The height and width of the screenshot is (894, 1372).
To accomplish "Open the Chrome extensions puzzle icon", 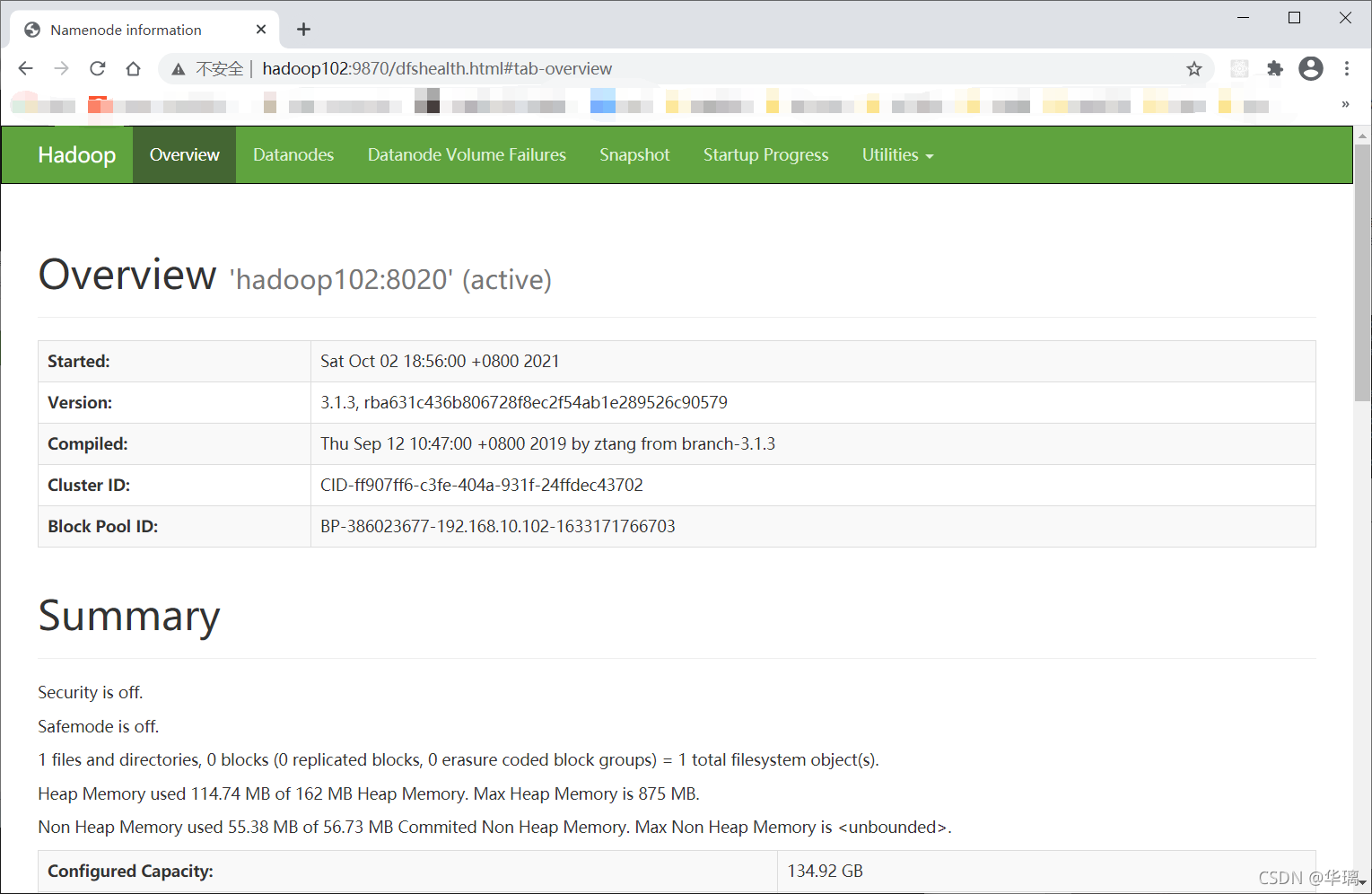I will click(1274, 69).
